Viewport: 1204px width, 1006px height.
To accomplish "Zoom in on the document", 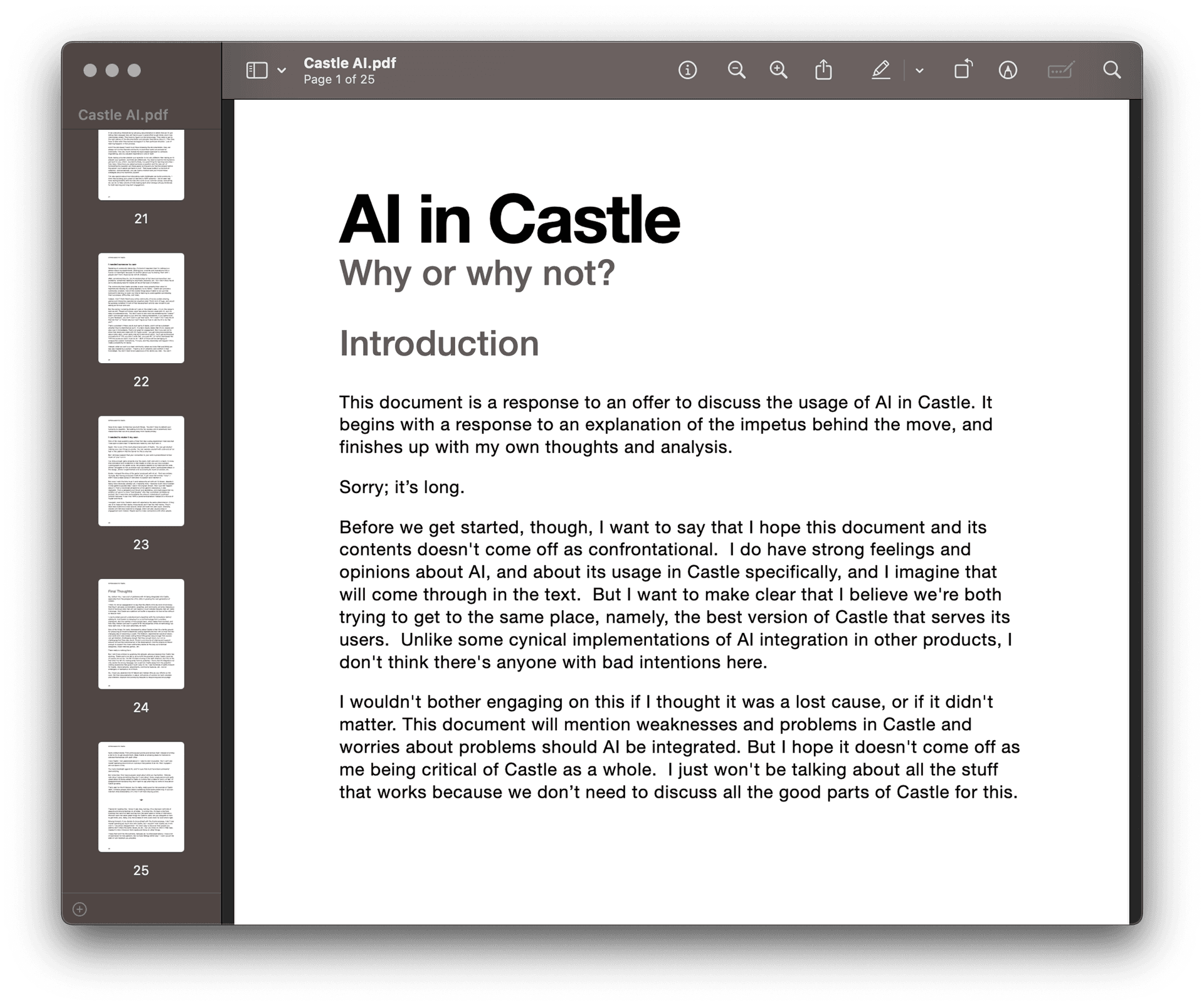I will (x=778, y=70).
